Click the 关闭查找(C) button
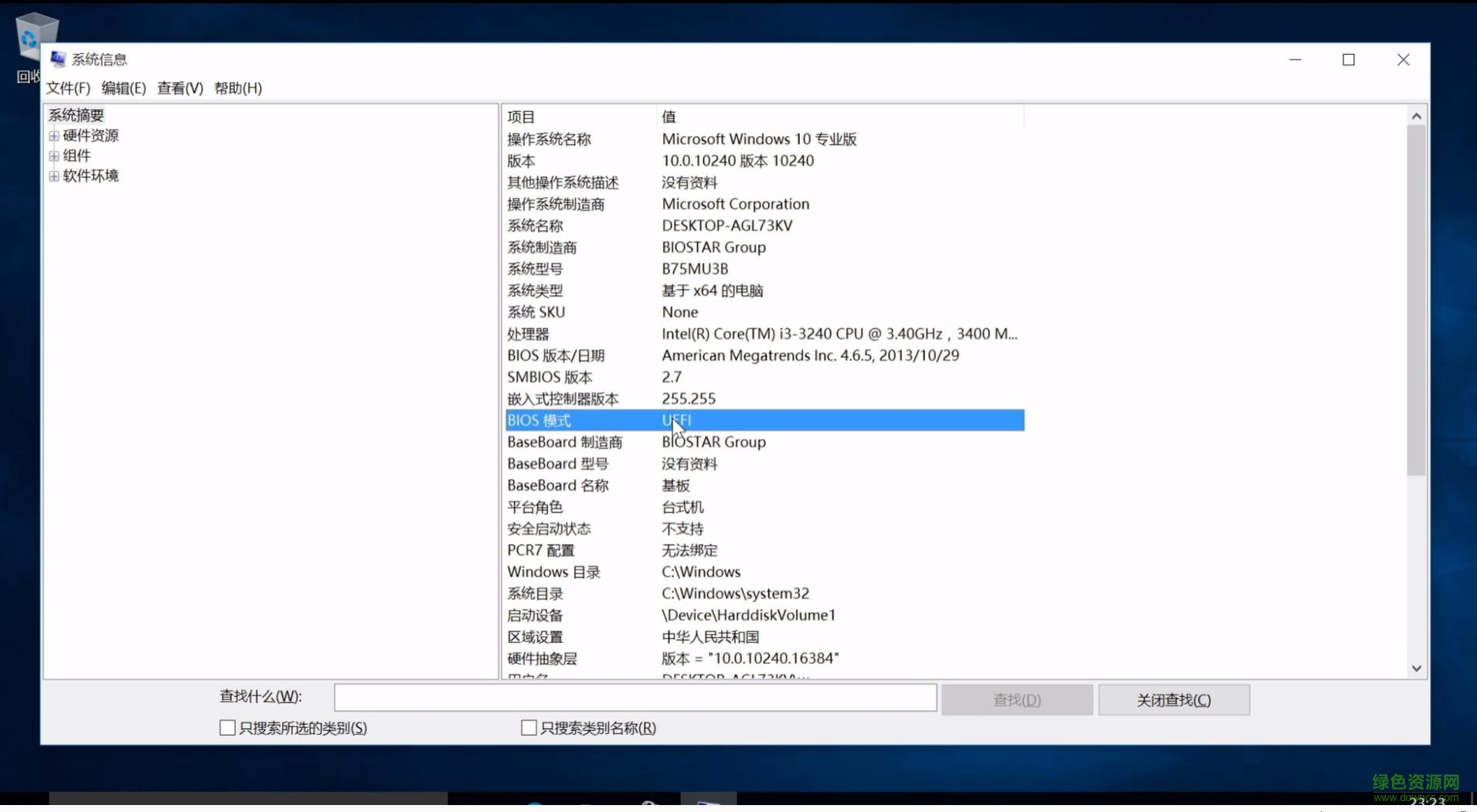 (x=1173, y=699)
